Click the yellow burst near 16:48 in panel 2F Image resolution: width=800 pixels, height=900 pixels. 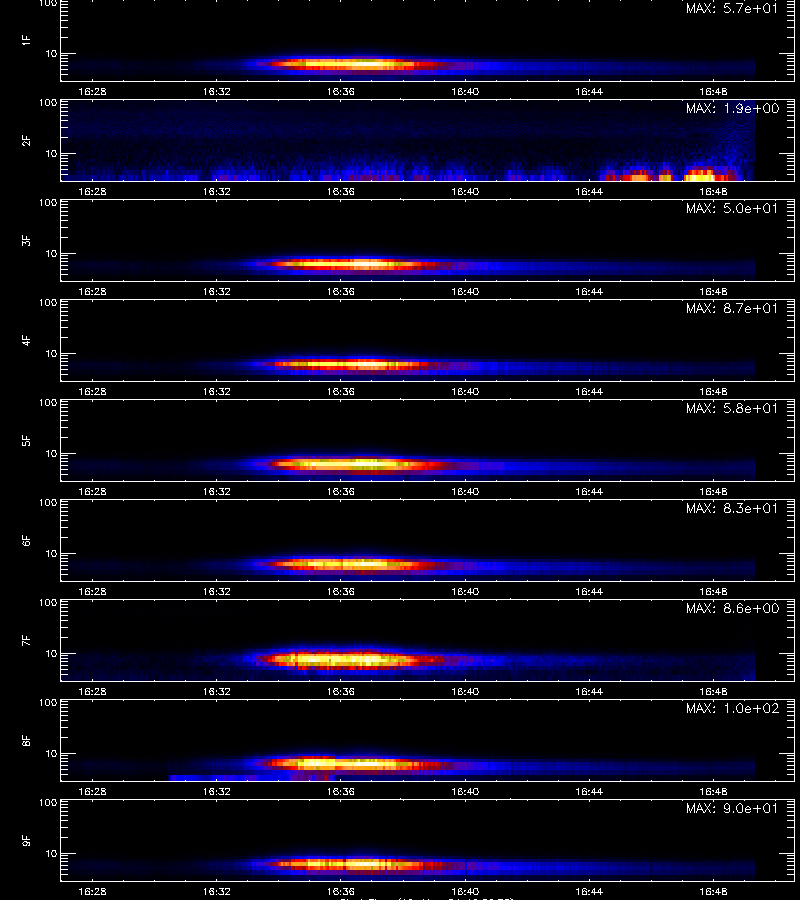coord(699,174)
